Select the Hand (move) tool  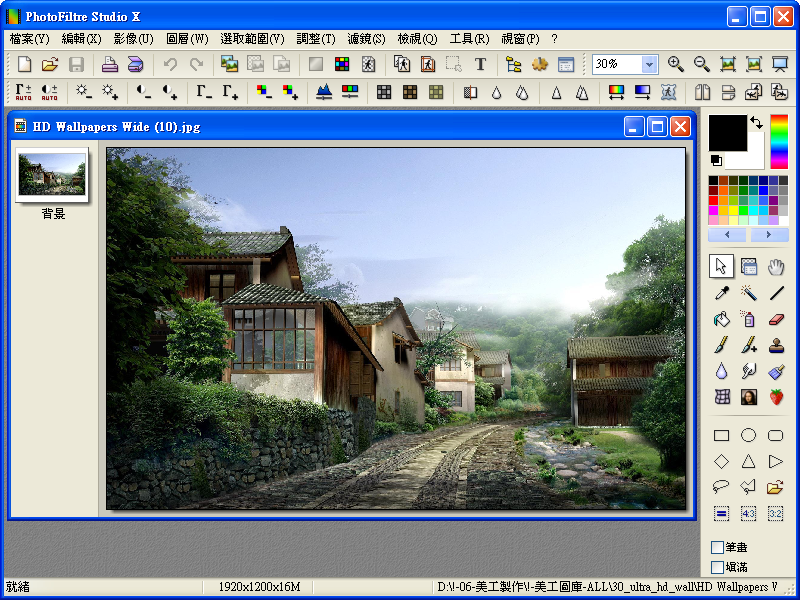[x=776, y=266]
